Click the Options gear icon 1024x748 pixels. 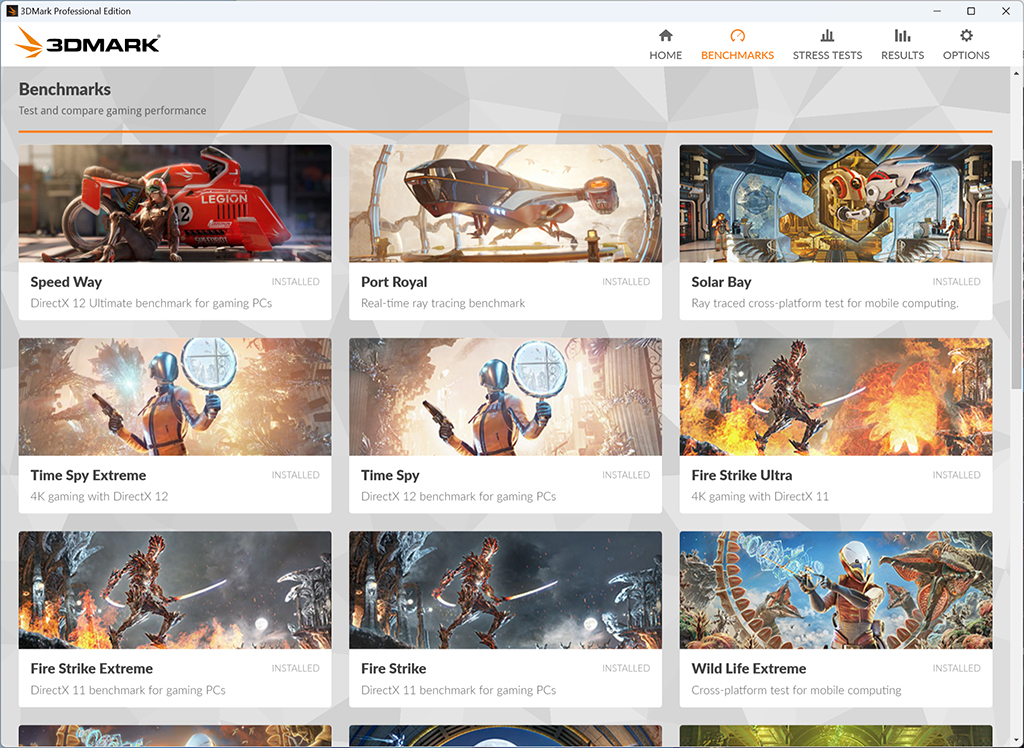[x=967, y=35]
